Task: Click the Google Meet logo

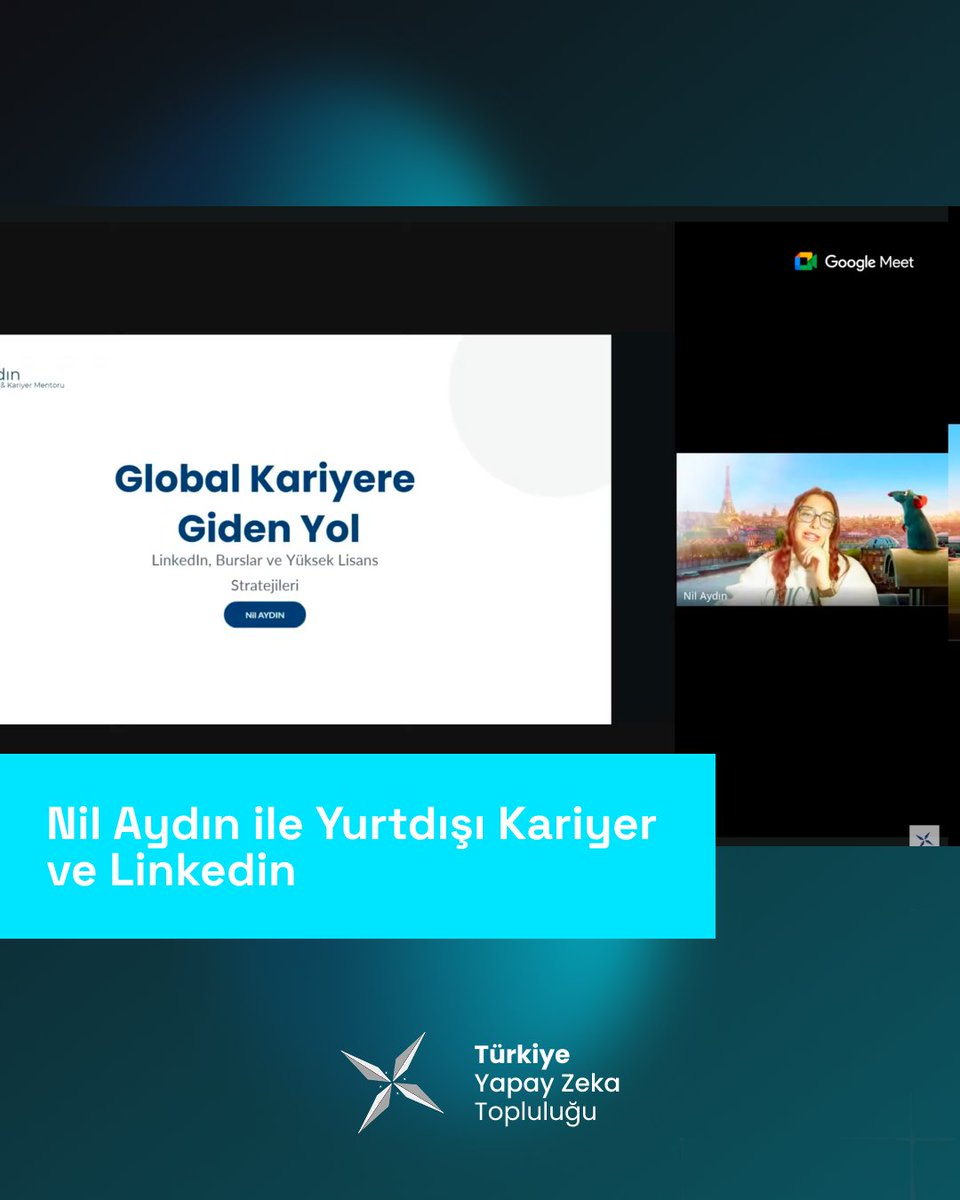Action: 854,262
